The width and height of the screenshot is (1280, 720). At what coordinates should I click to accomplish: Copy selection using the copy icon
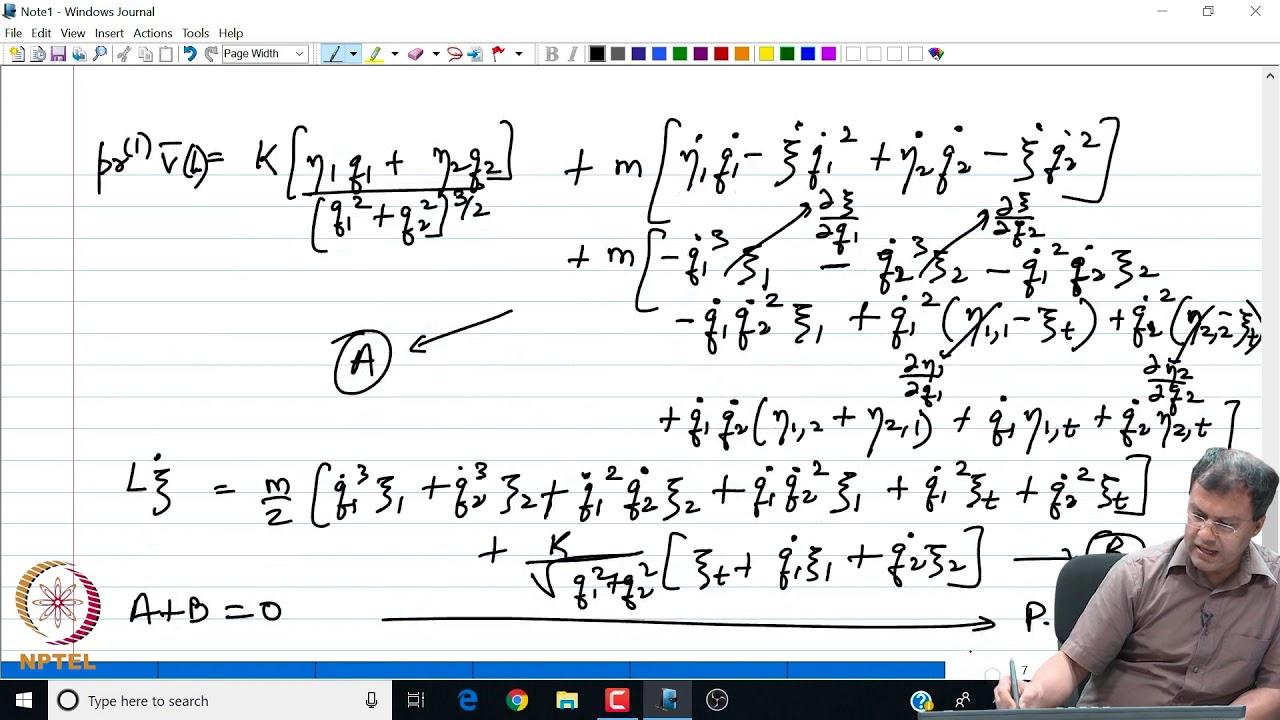pyautogui.click(x=145, y=54)
